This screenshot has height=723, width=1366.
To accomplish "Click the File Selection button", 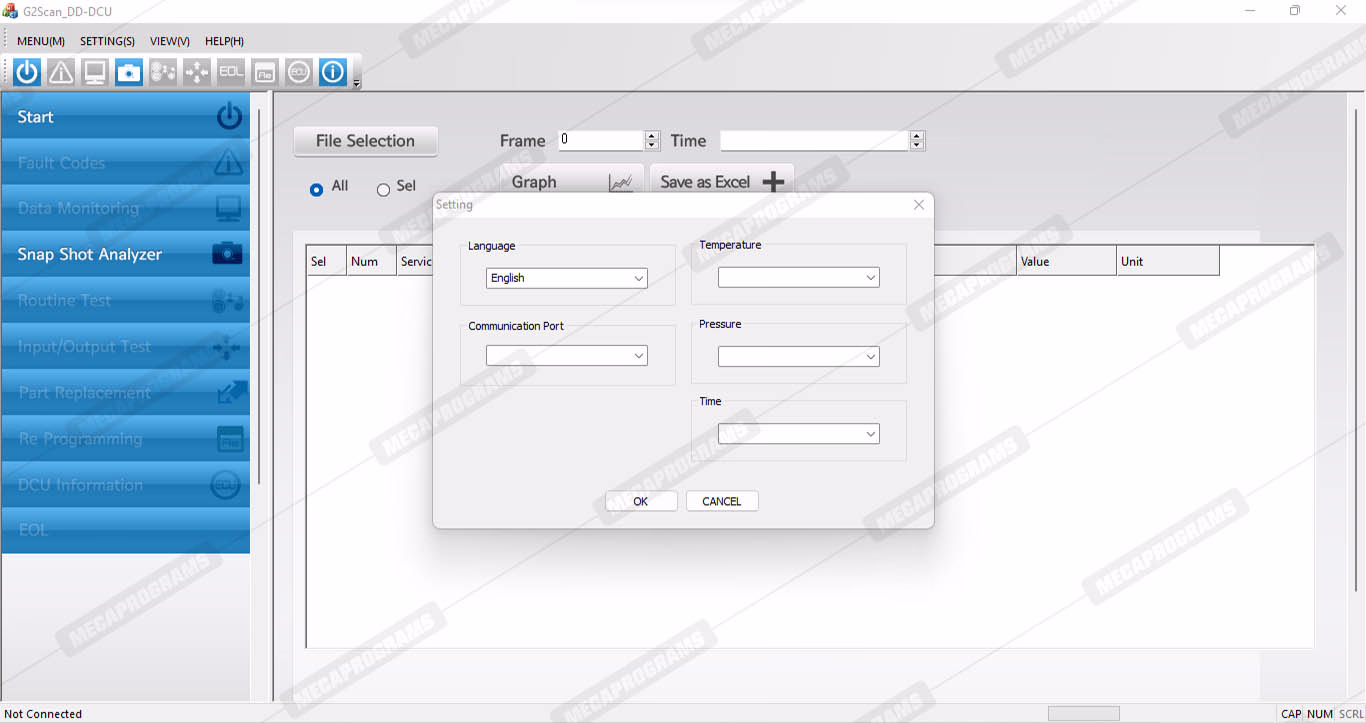I will tap(365, 141).
